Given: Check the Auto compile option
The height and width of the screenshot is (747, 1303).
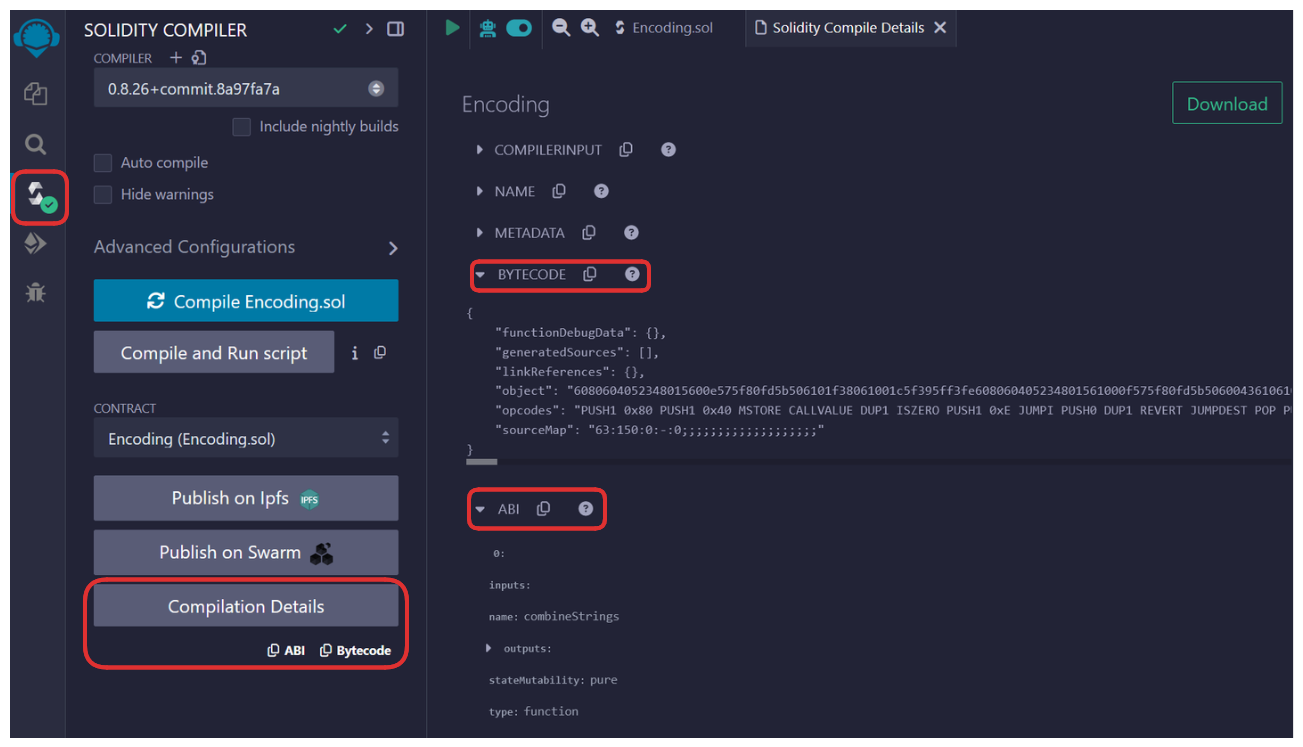Looking at the screenshot, I should coord(103,163).
